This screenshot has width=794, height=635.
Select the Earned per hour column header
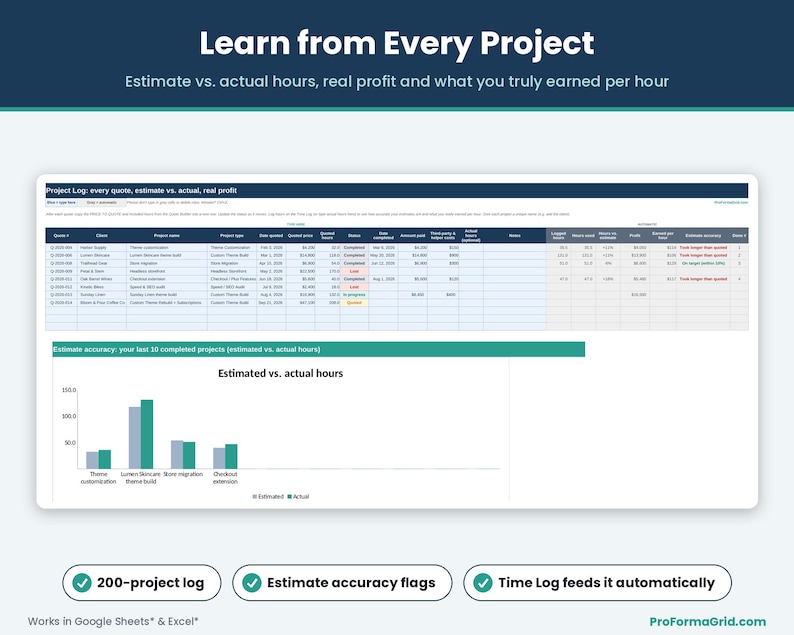coord(663,235)
